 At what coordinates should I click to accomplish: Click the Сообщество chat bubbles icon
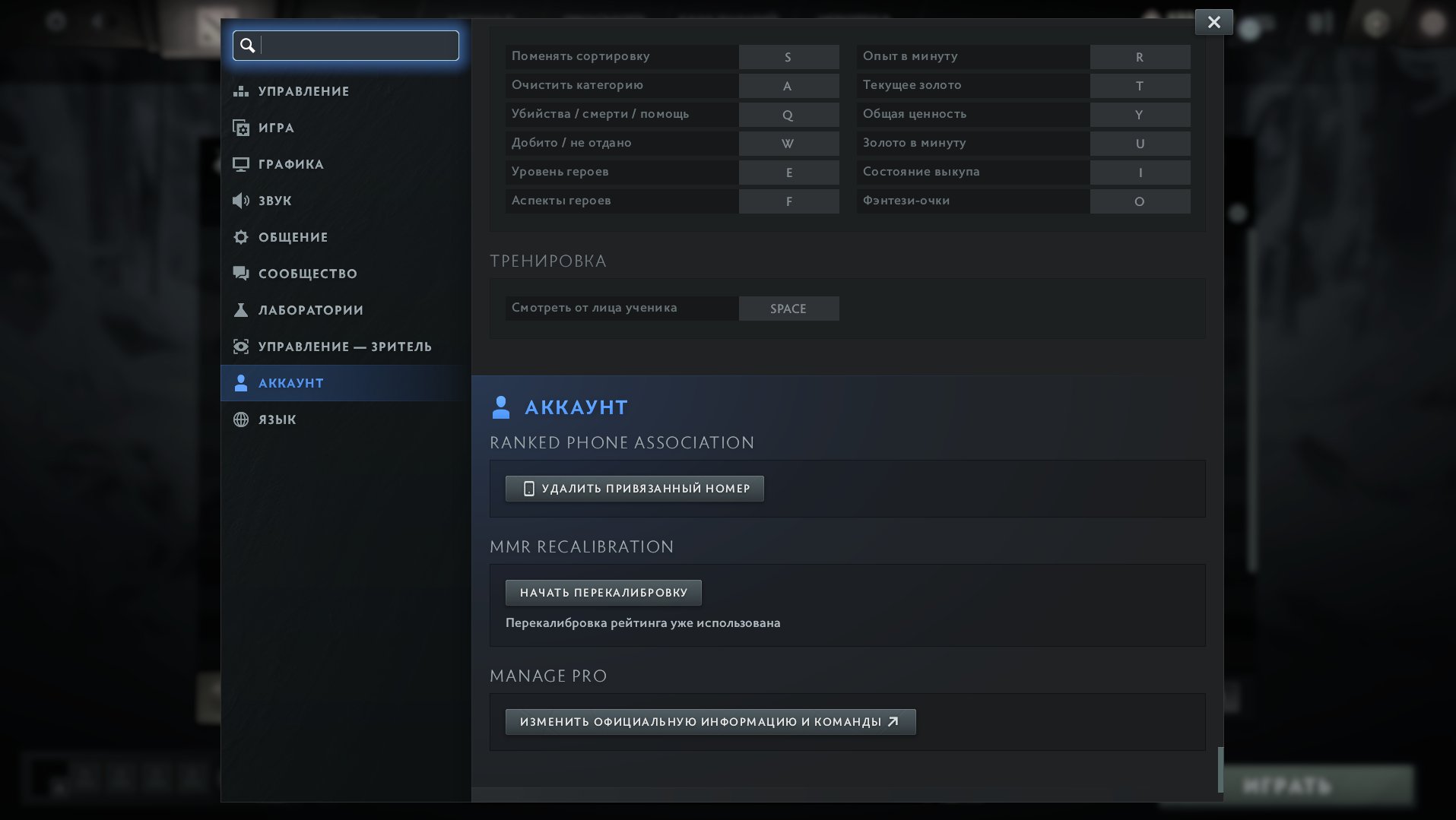tap(241, 274)
